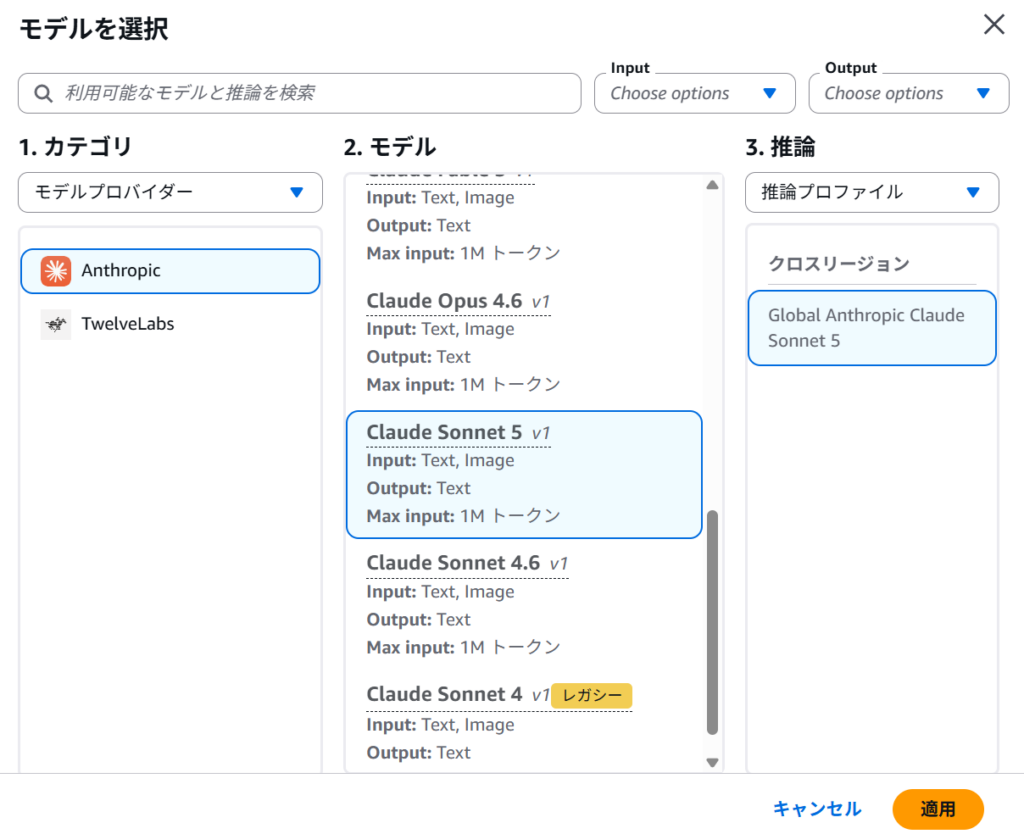This screenshot has height=834, width=1024.
Task: Focus the model and inference search field
Action: pyautogui.click(x=299, y=93)
